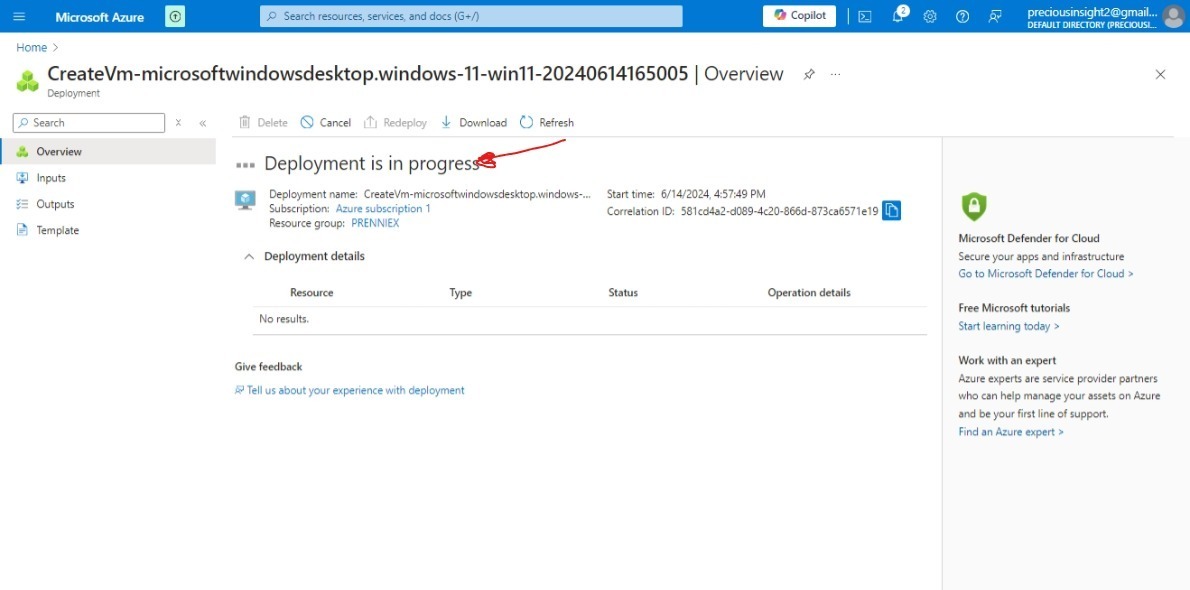Clear the sidebar search field
Screen dimensions: 1190x590
(178, 123)
